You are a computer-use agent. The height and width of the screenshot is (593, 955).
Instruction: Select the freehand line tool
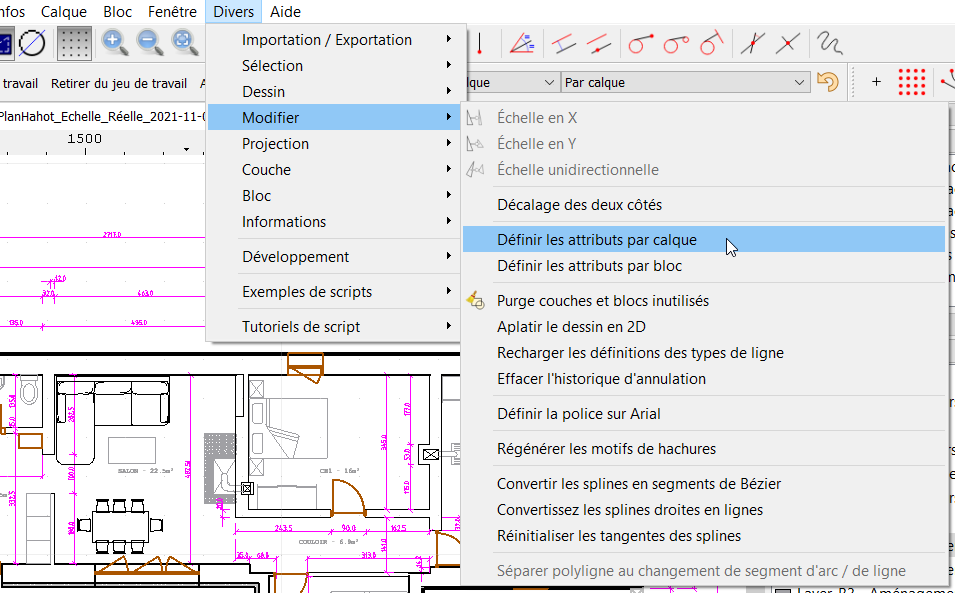pyautogui.click(x=829, y=43)
